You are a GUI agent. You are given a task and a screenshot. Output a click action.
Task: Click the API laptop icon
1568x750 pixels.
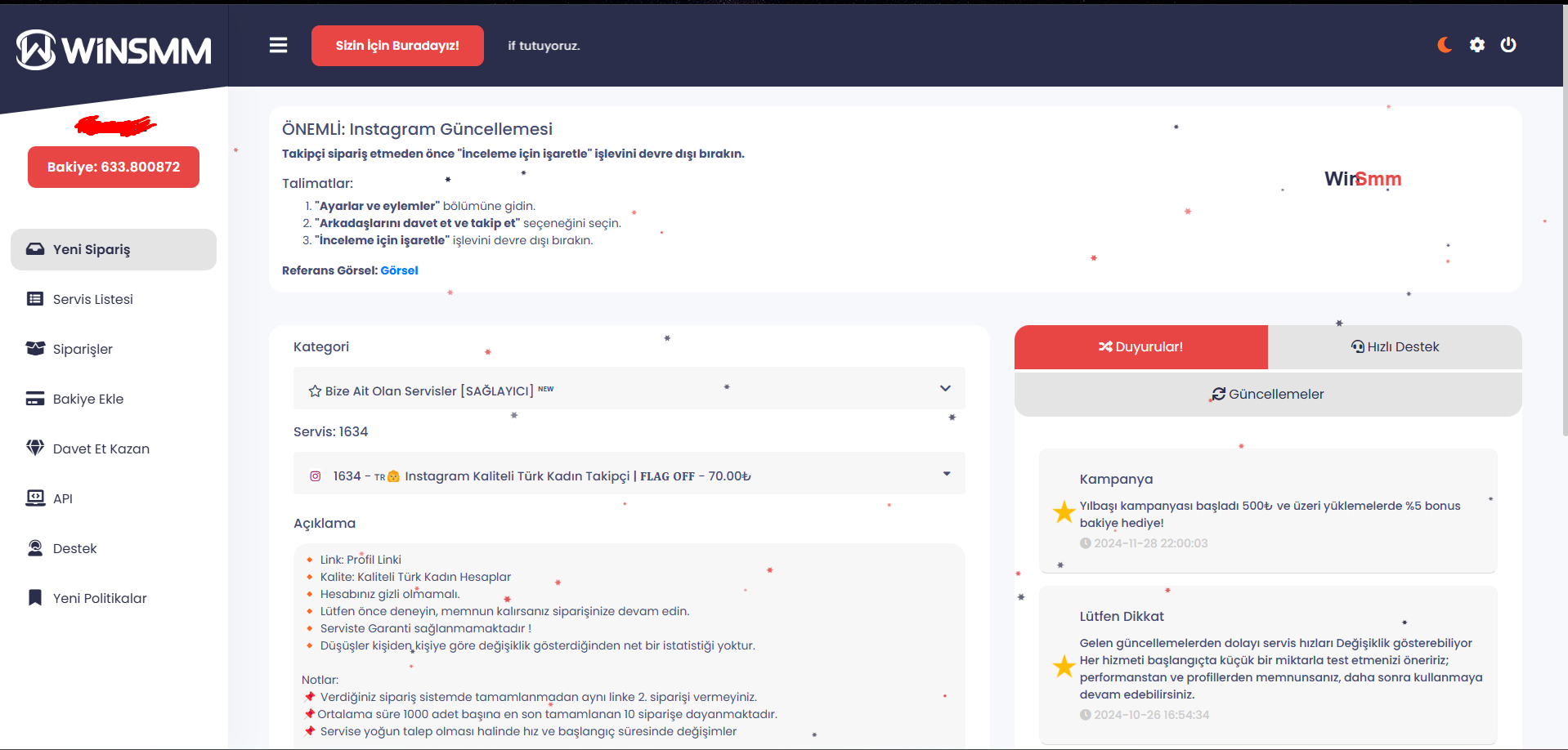tap(35, 498)
